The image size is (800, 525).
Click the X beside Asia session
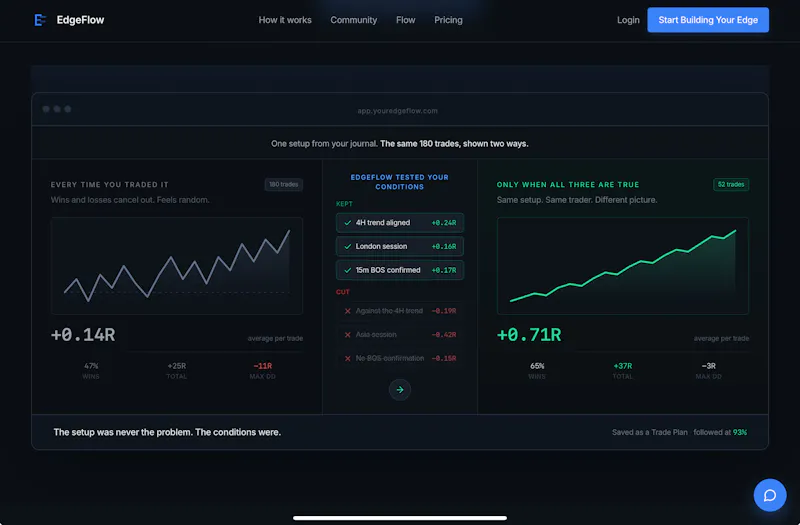click(347, 335)
